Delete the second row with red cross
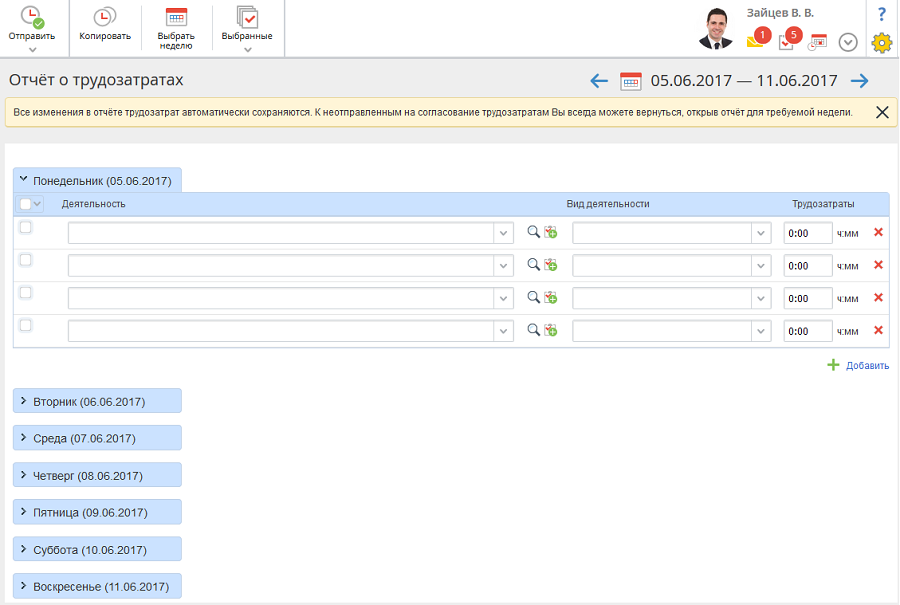Screen dimensions: 900x605 878,265
